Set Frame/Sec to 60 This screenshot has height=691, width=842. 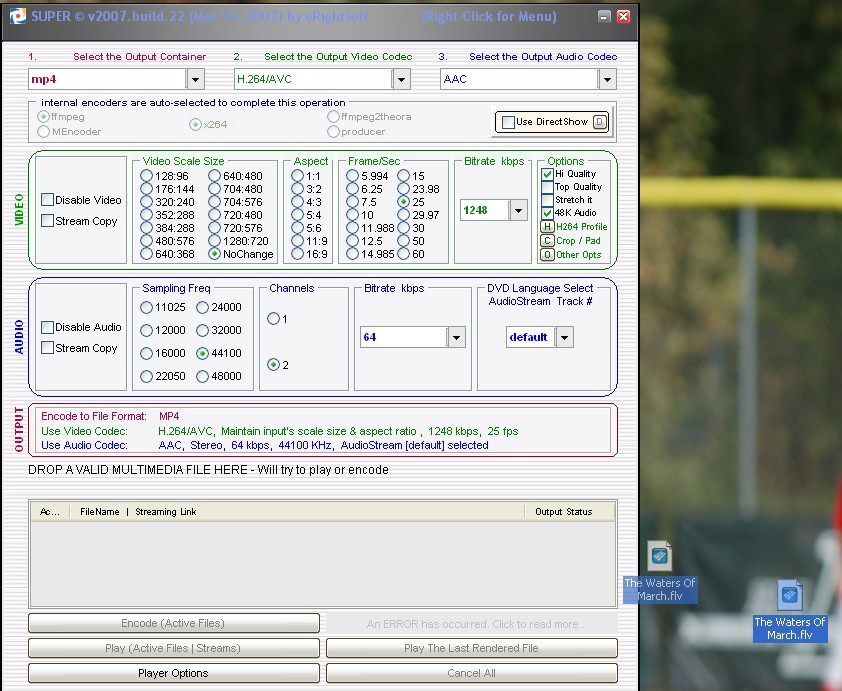click(403, 254)
